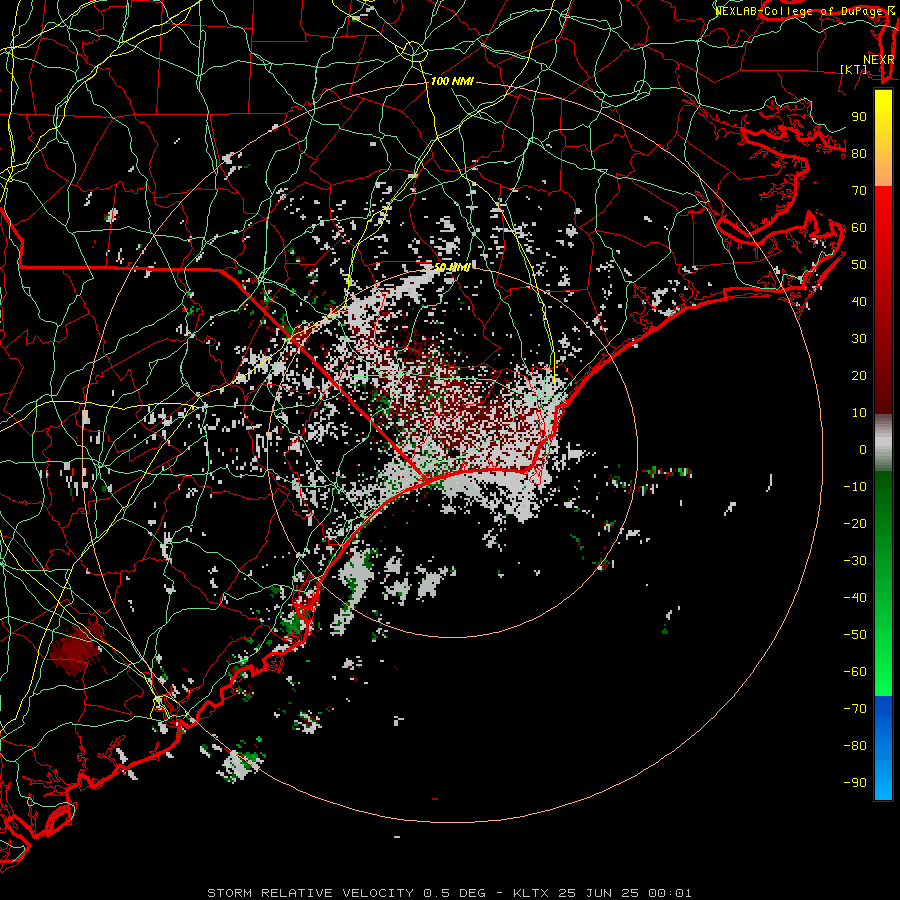Click the -70 scale value
Viewport: 900px width, 900px height.
point(855,709)
